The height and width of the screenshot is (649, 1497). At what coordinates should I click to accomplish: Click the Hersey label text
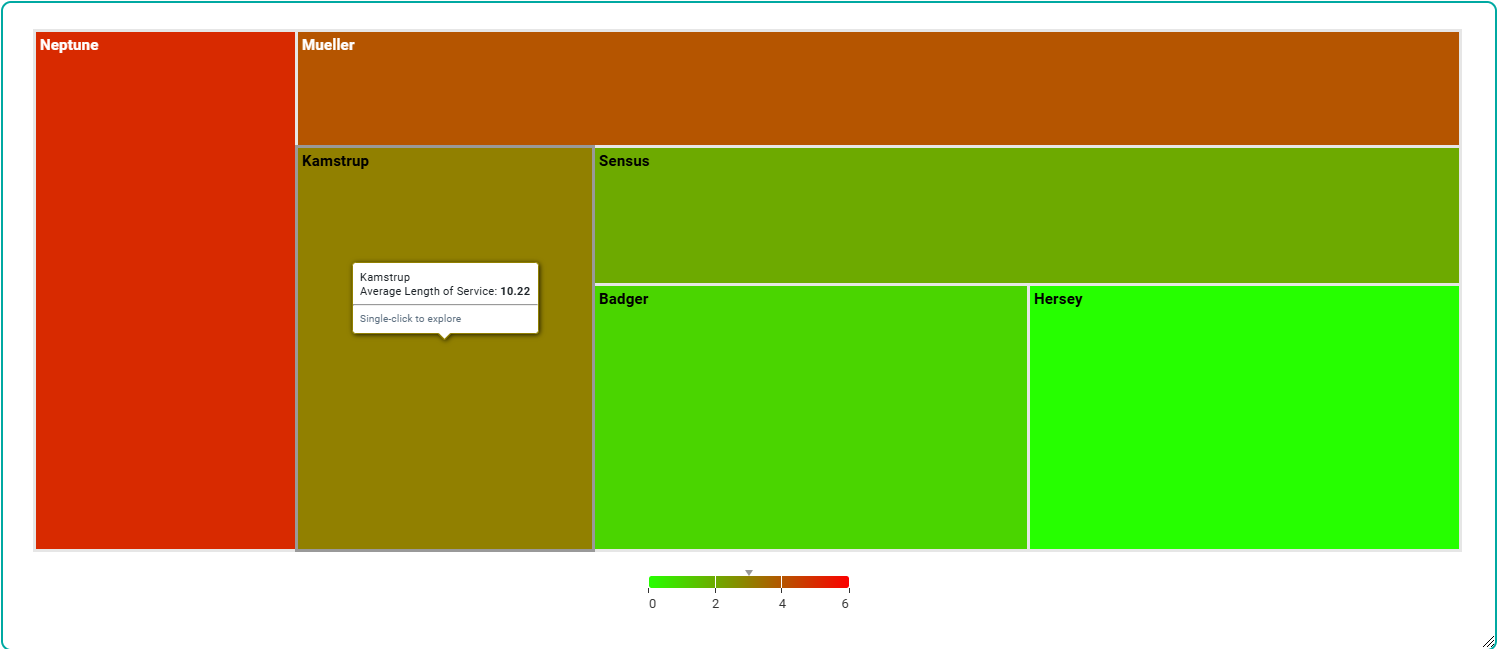1058,299
